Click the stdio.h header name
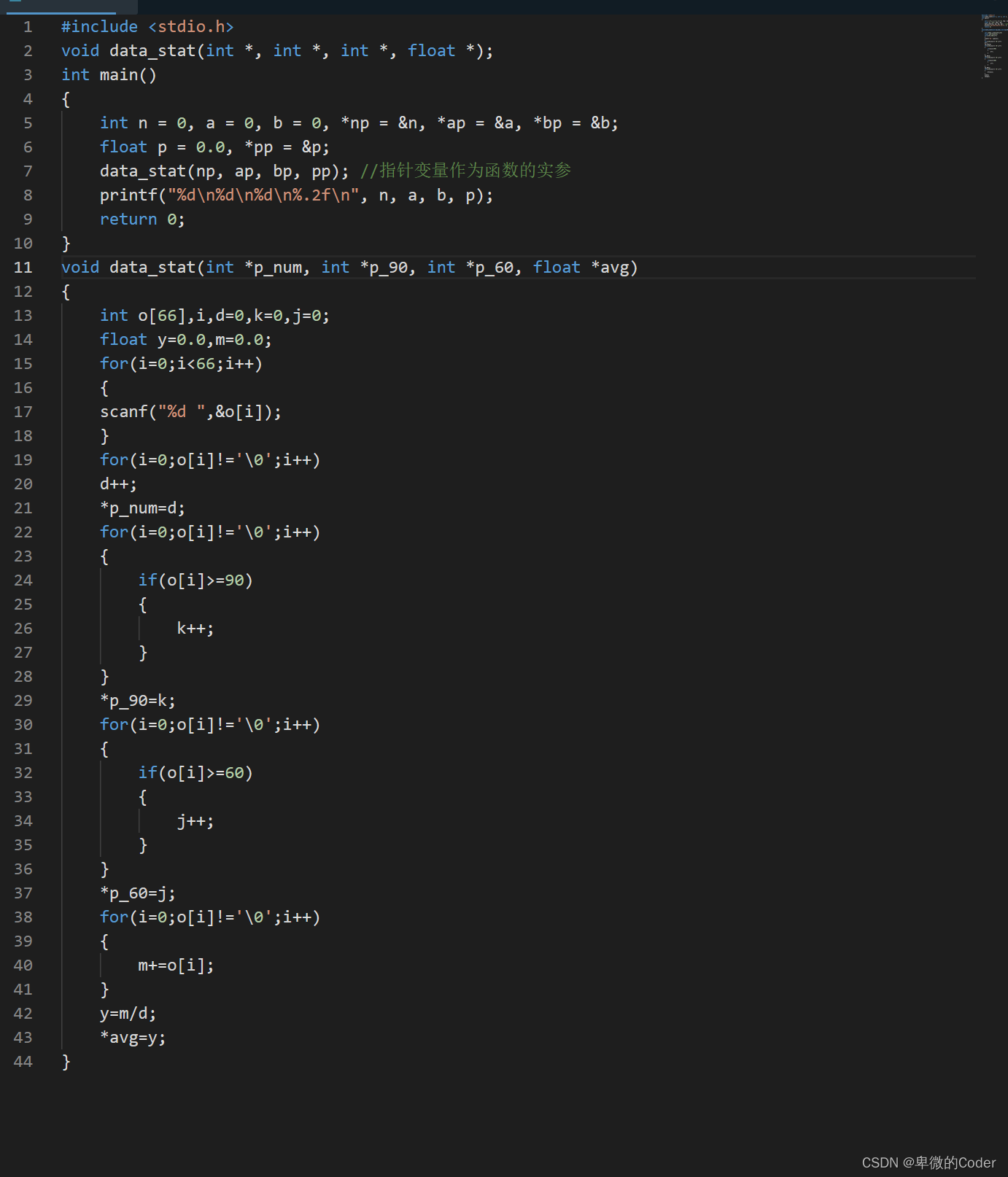Image resolution: width=1008 pixels, height=1177 pixels. click(191, 27)
